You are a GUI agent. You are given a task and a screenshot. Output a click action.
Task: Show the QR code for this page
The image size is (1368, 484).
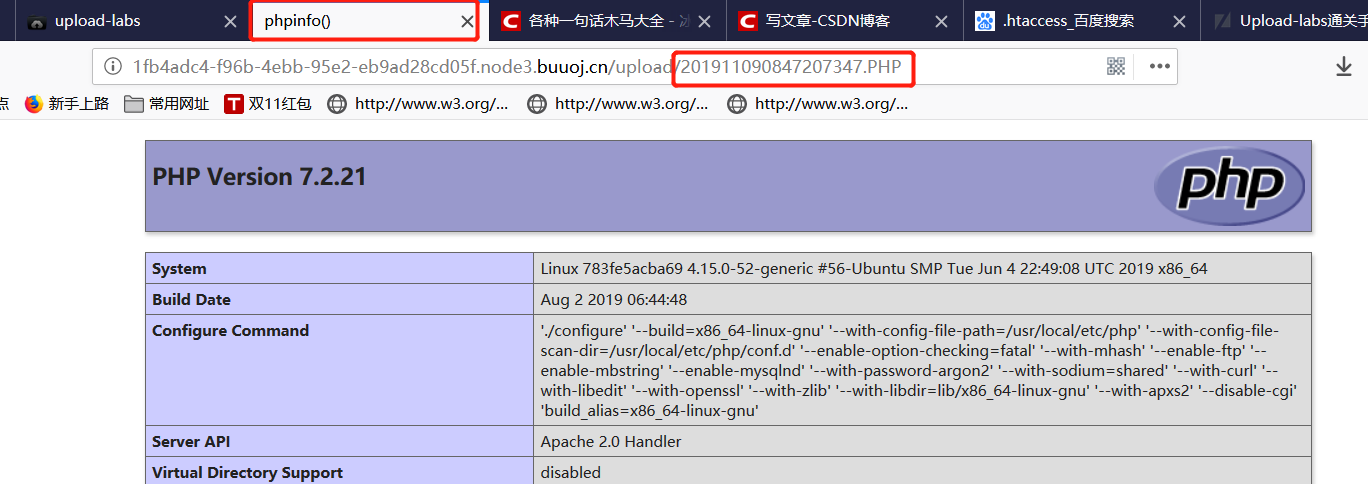pyautogui.click(x=1117, y=67)
